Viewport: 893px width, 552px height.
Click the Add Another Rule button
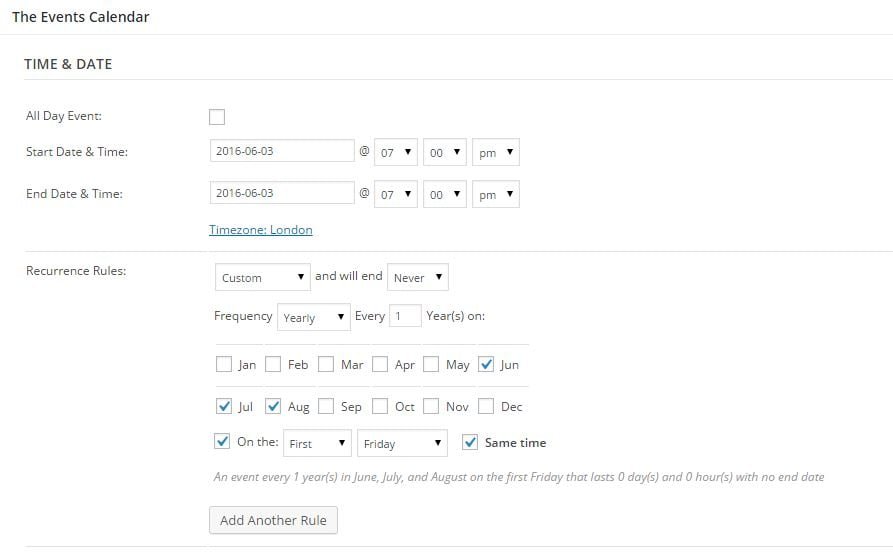274,520
